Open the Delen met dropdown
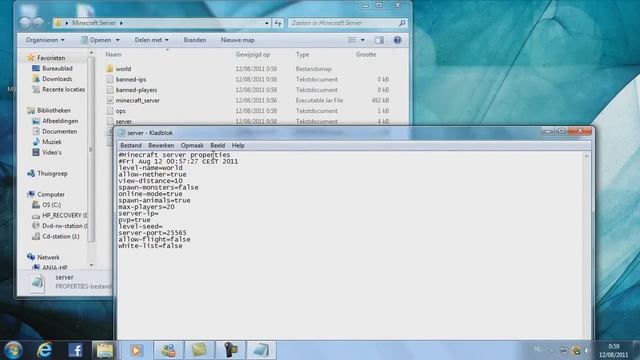Viewport: 640px width, 360px height. click(x=151, y=40)
